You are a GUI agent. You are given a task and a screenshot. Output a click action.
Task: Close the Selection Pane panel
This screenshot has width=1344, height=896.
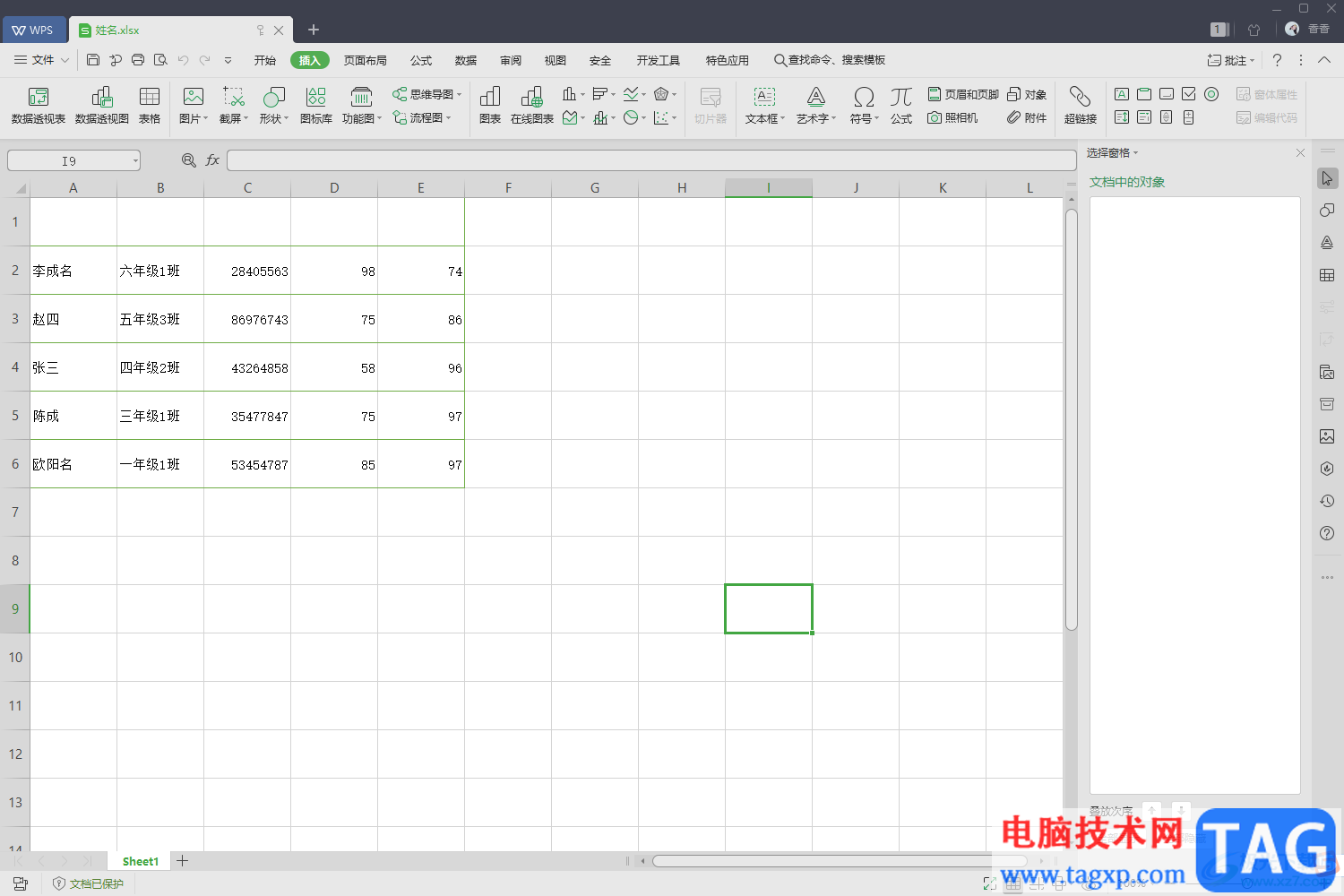(1300, 153)
